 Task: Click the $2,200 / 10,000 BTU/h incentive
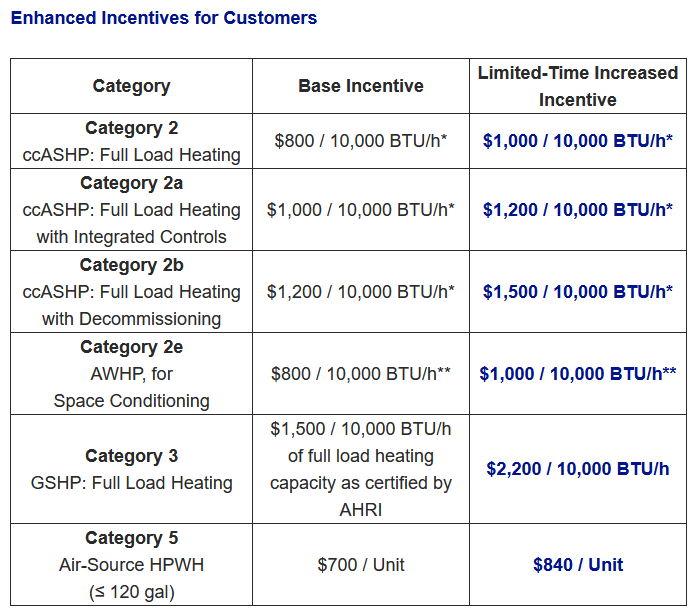[578, 469]
